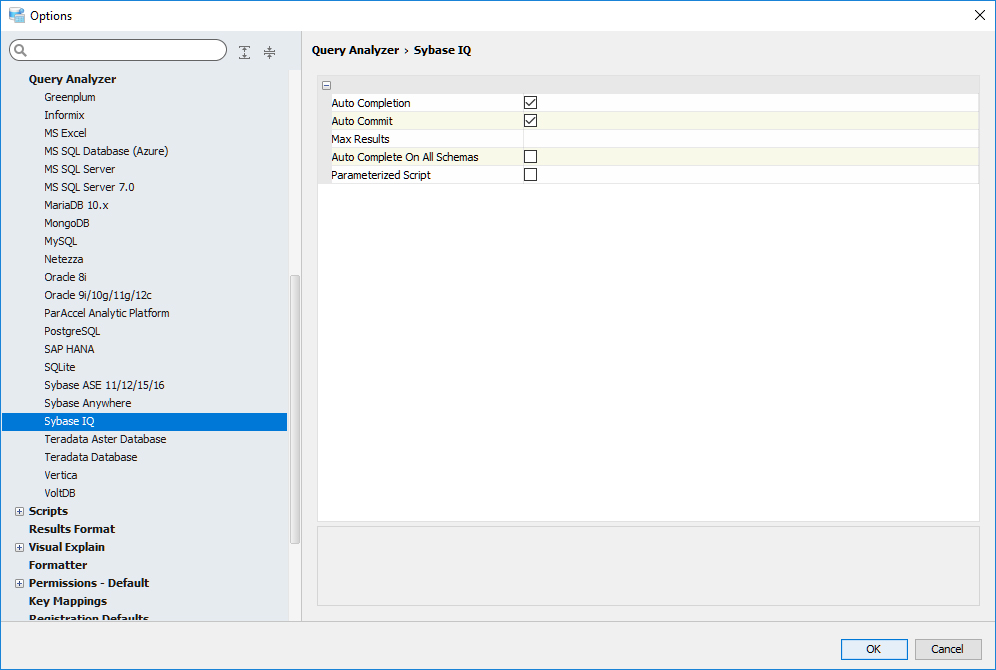Click the Cancel button

tap(947, 649)
